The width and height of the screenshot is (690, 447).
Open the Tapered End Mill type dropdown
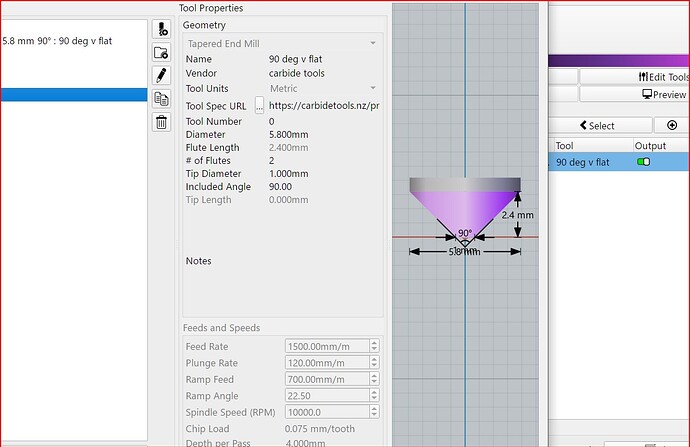282,44
